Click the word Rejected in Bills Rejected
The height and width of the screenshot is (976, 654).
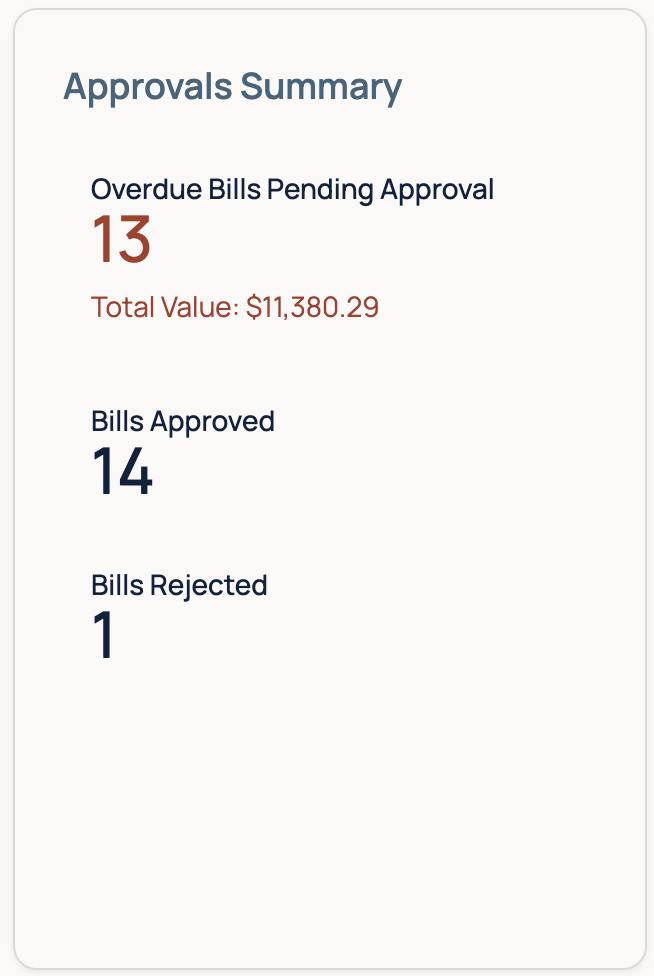pos(208,586)
